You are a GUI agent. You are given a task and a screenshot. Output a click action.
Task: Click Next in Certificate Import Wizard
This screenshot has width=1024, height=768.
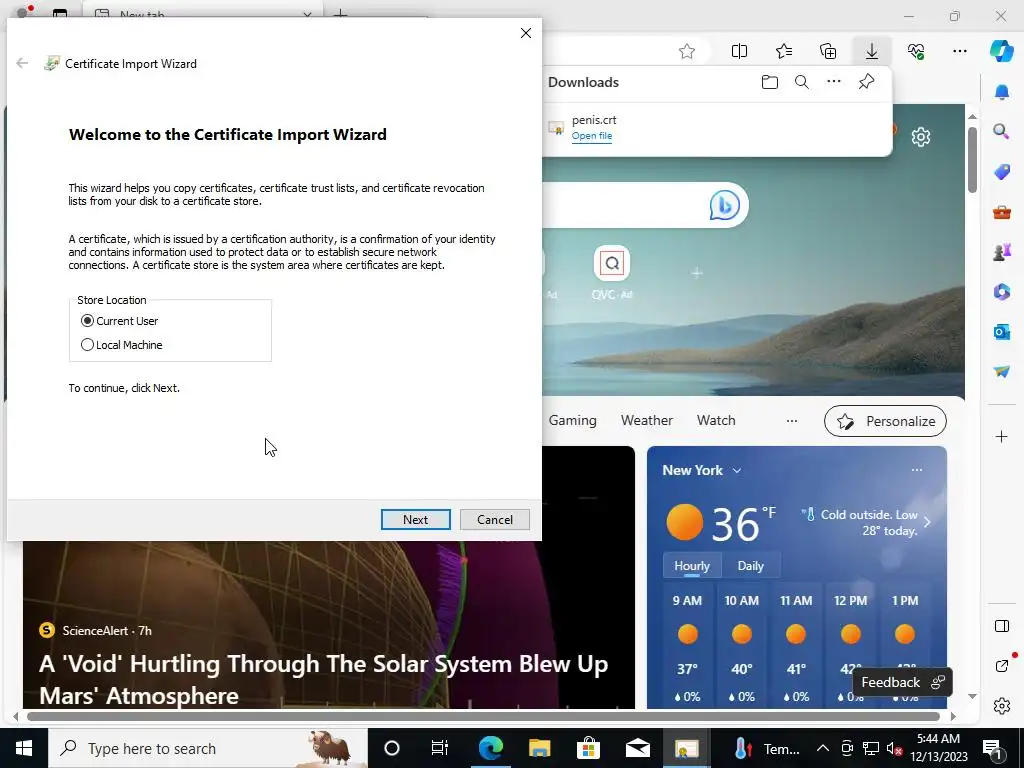click(x=415, y=519)
